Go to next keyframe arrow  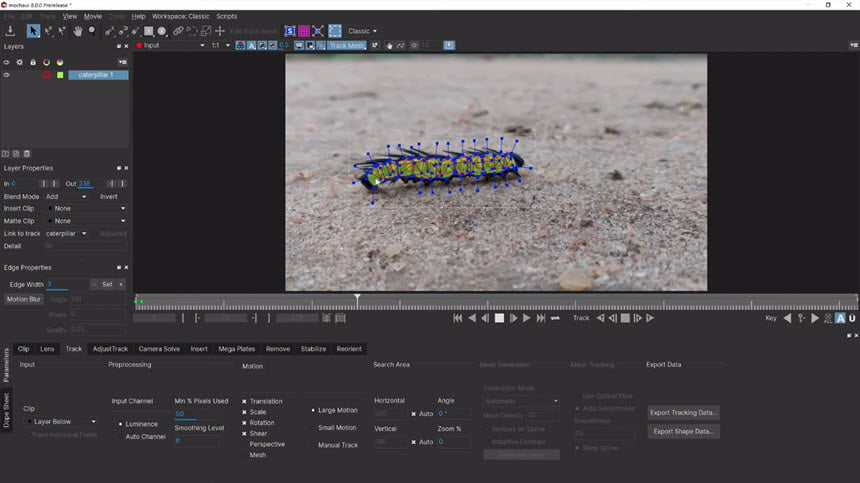(x=815, y=318)
